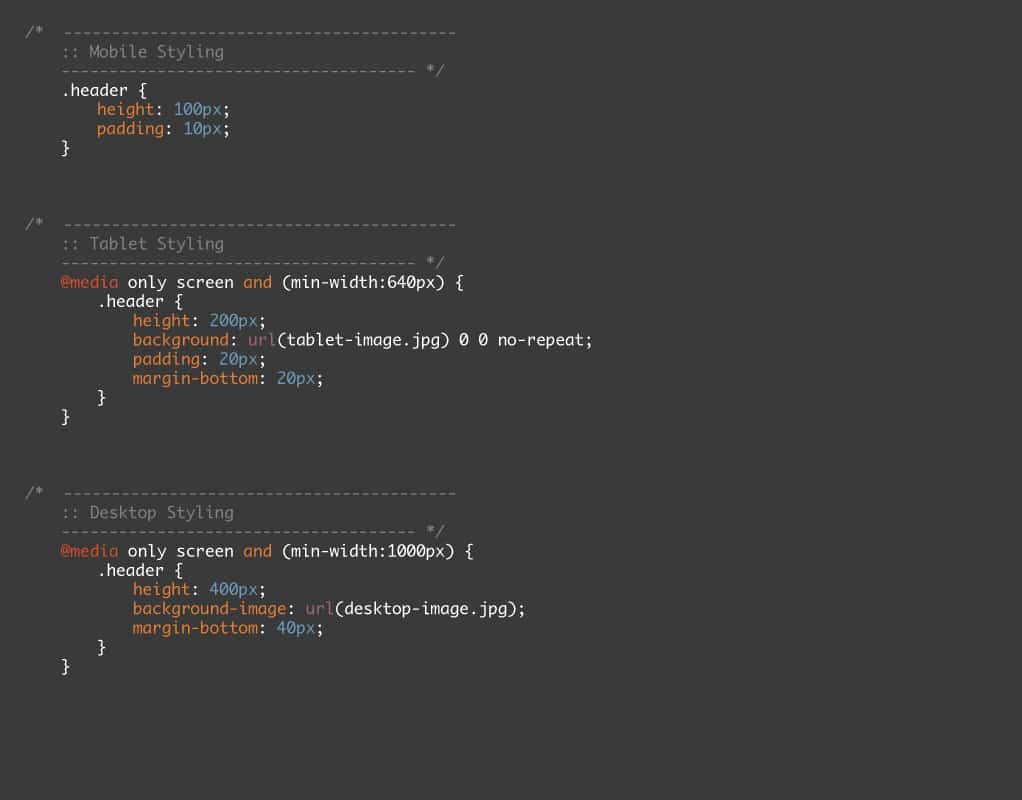This screenshot has height=800, width=1022.
Task: Click the 'Mobile Styling' comment text
Action: (x=156, y=52)
